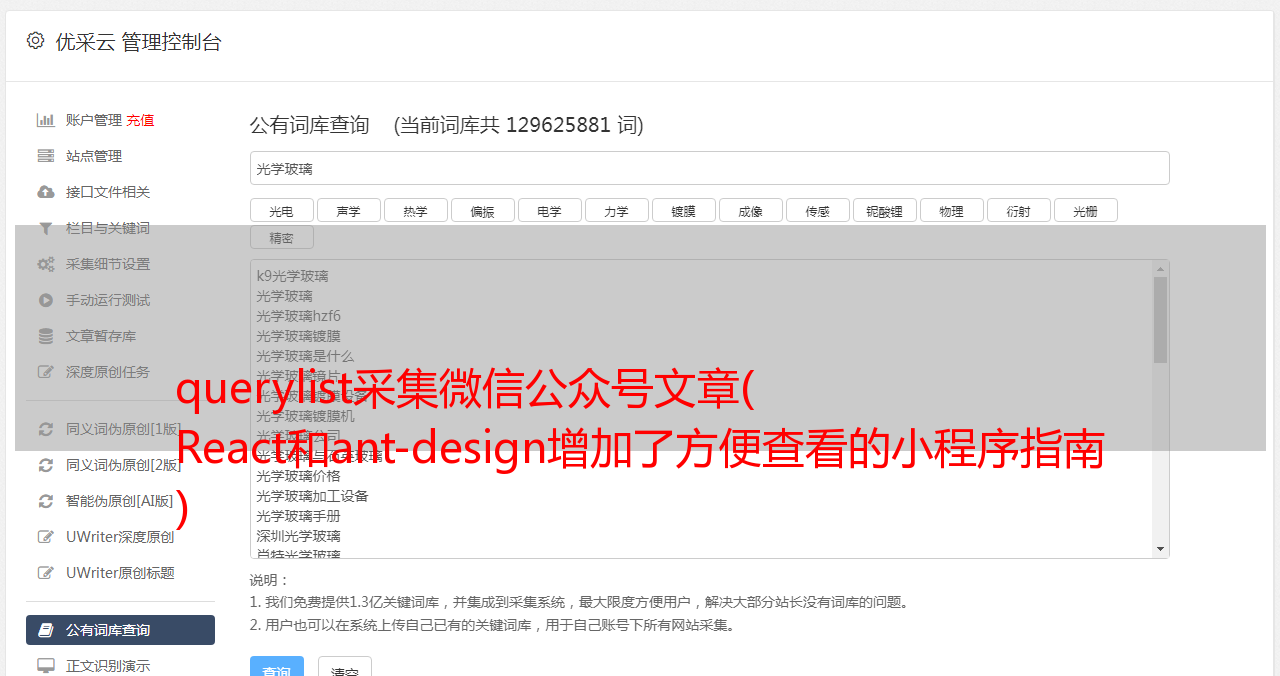Select k9光学玻璃 in the results list
The height and width of the screenshot is (676, 1280).
[292, 276]
